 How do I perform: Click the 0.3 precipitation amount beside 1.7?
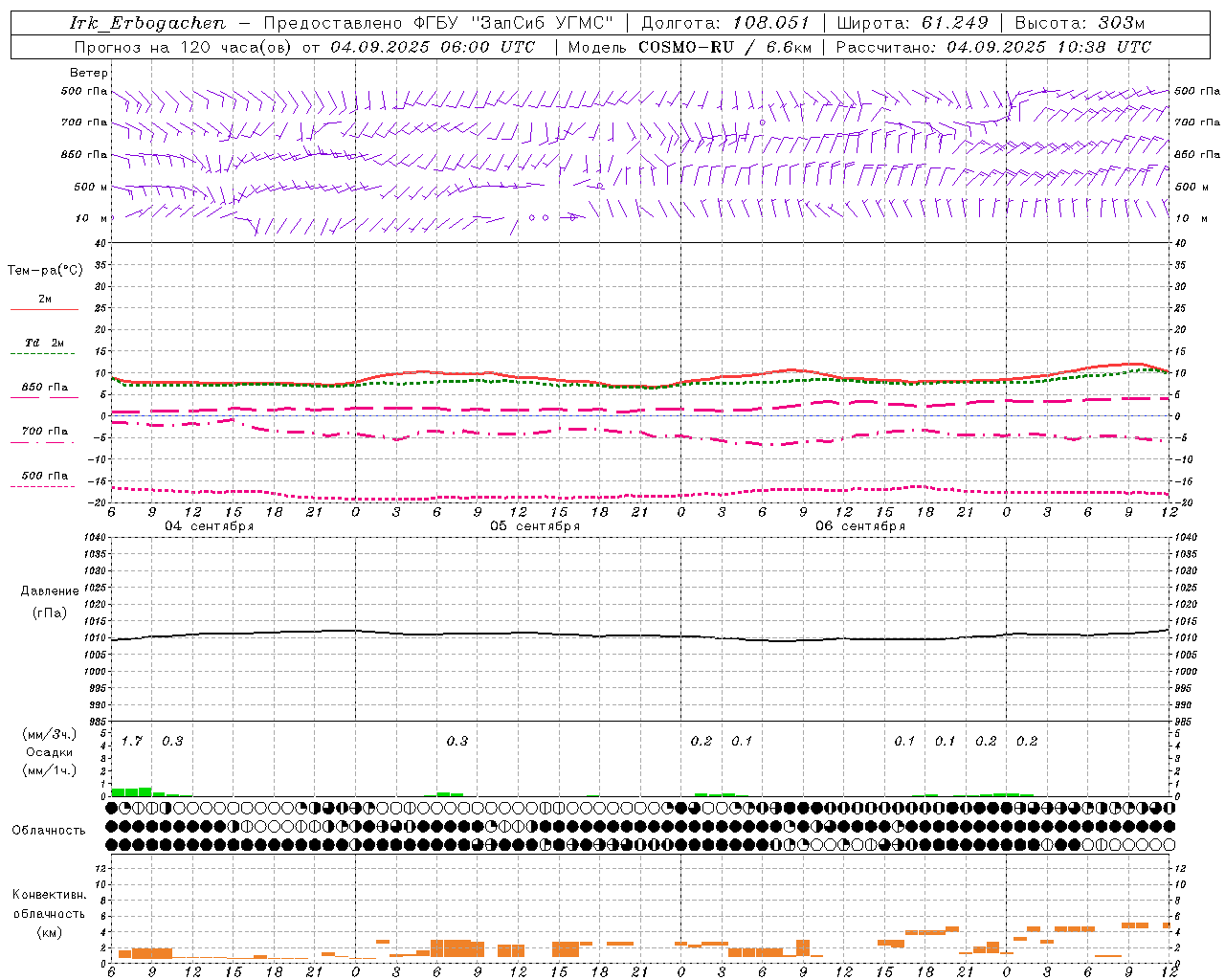(172, 742)
